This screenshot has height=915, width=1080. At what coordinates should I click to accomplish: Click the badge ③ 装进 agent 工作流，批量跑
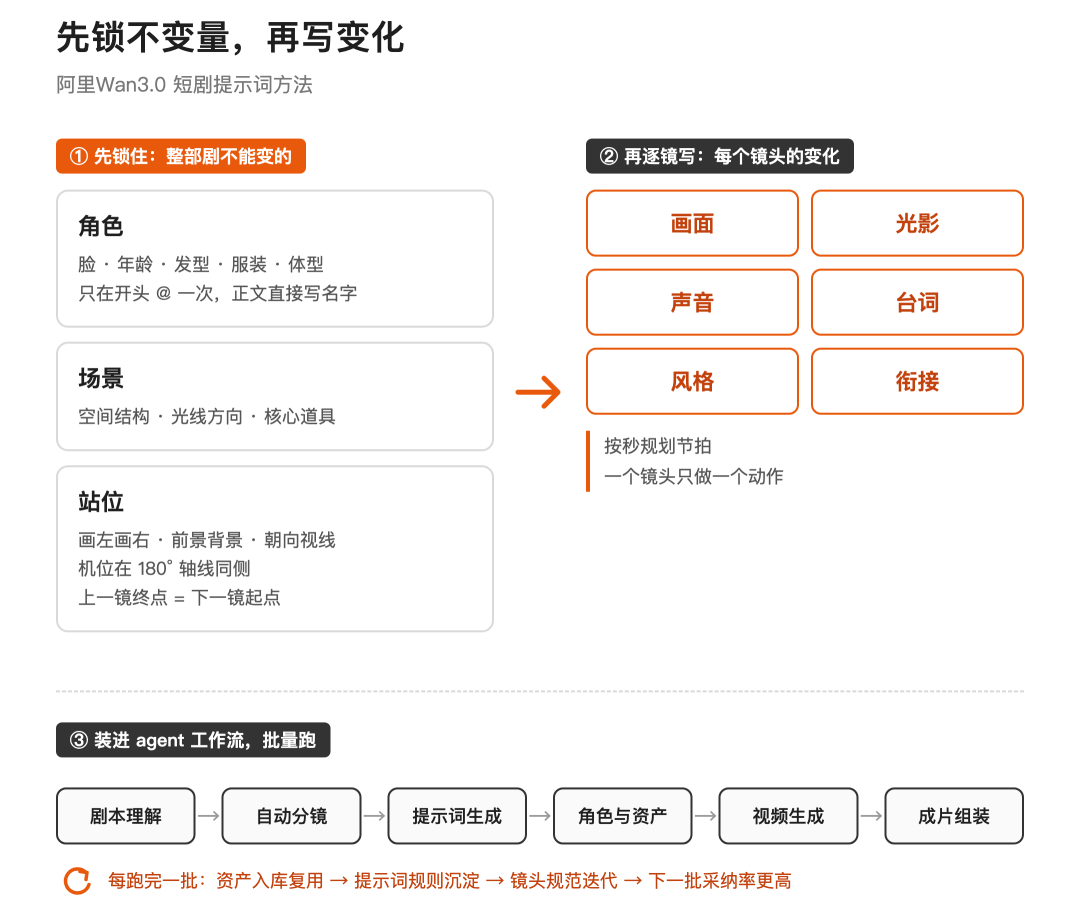point(194,740)
